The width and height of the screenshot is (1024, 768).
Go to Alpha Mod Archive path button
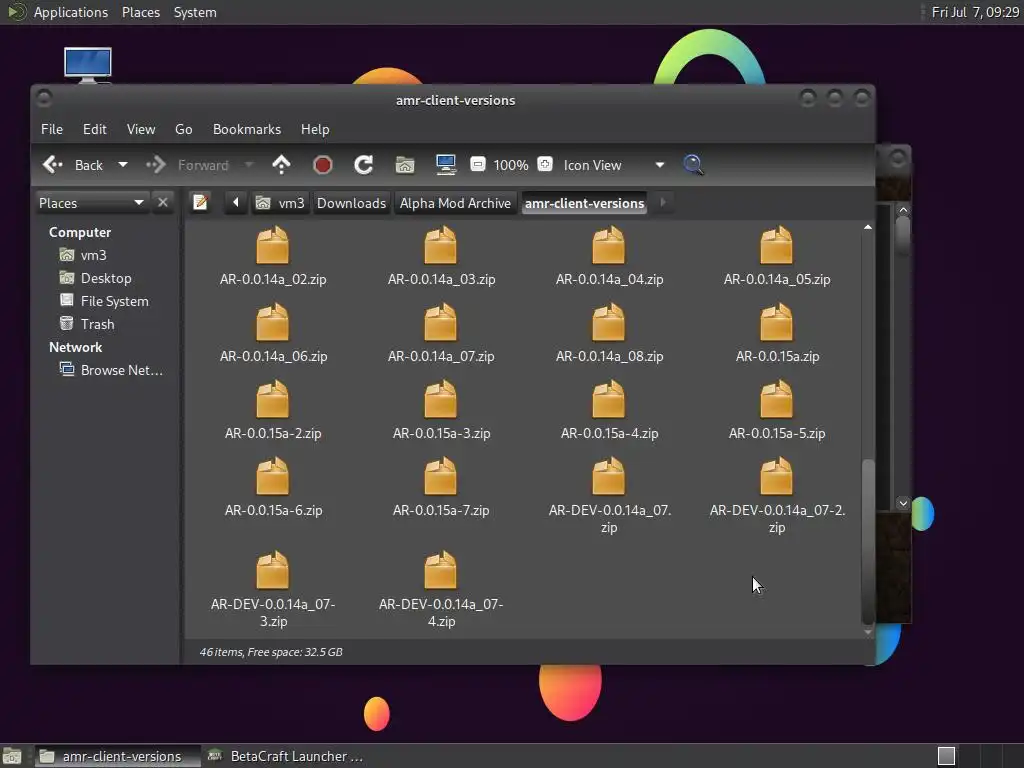pos(455,203)
